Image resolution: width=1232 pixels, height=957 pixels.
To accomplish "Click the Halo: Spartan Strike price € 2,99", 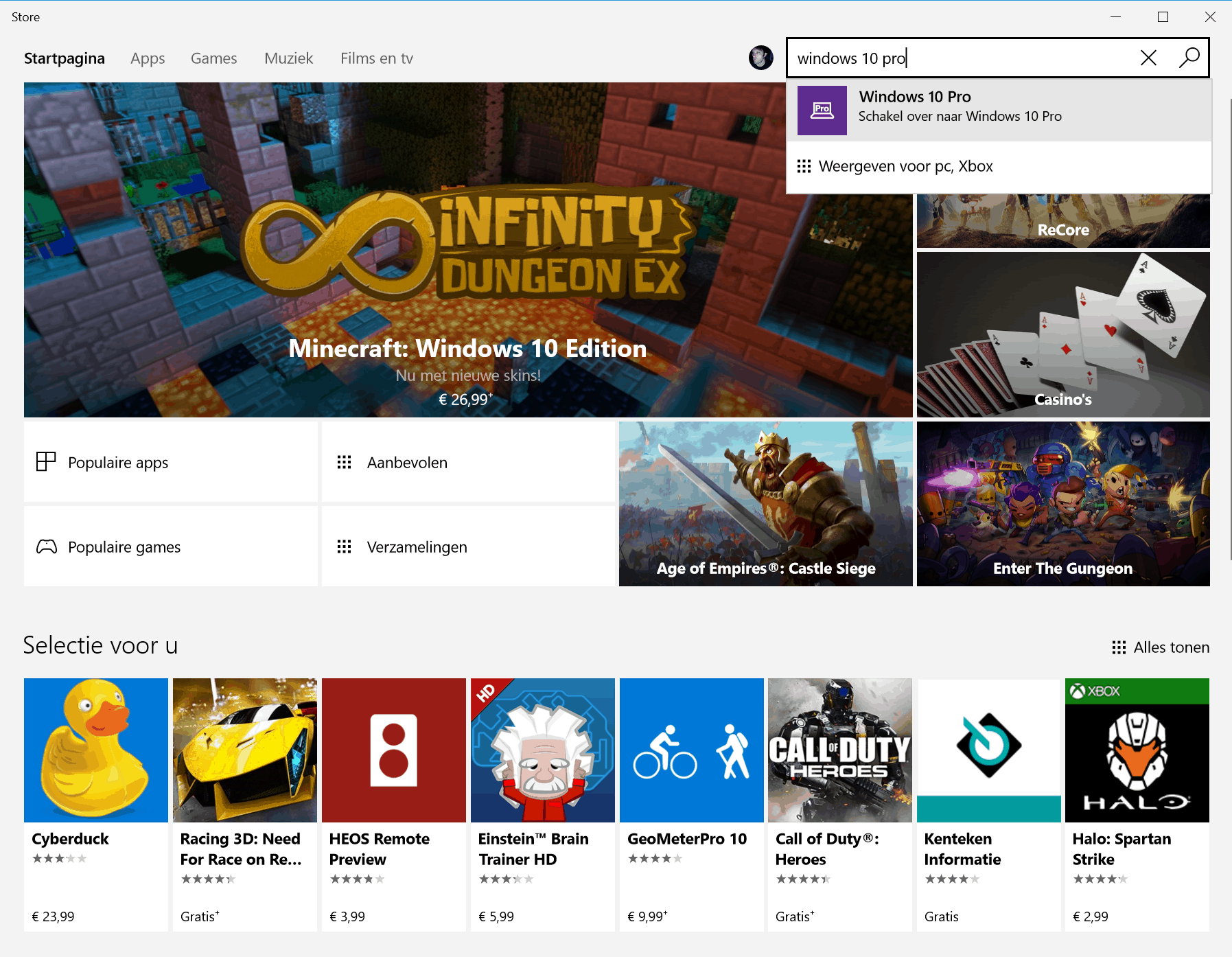I will coord(1091,916).
